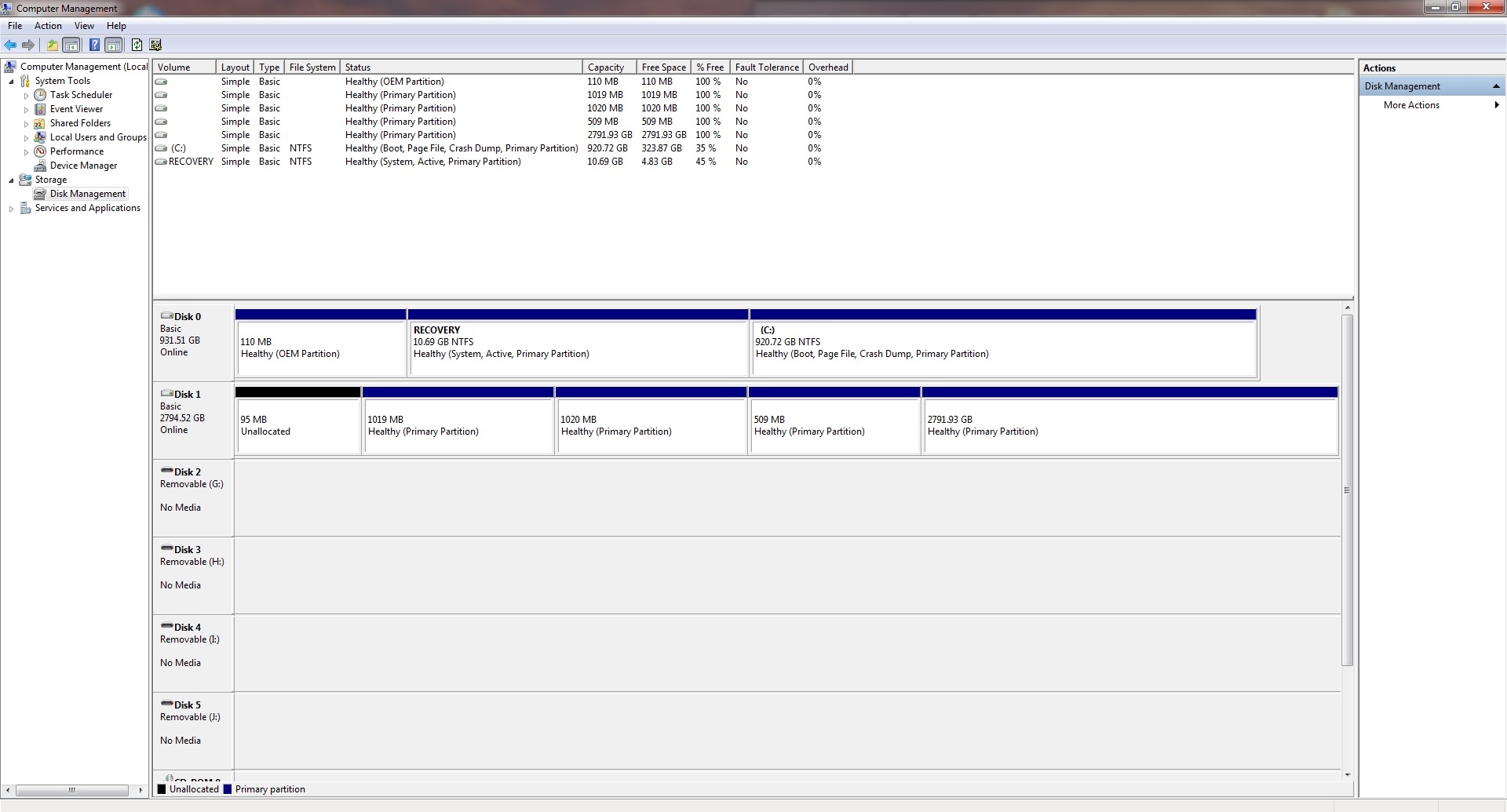The image size is (1507, 812).
Task: Expand Services and Applications node
Action: (x=11, y=209)
